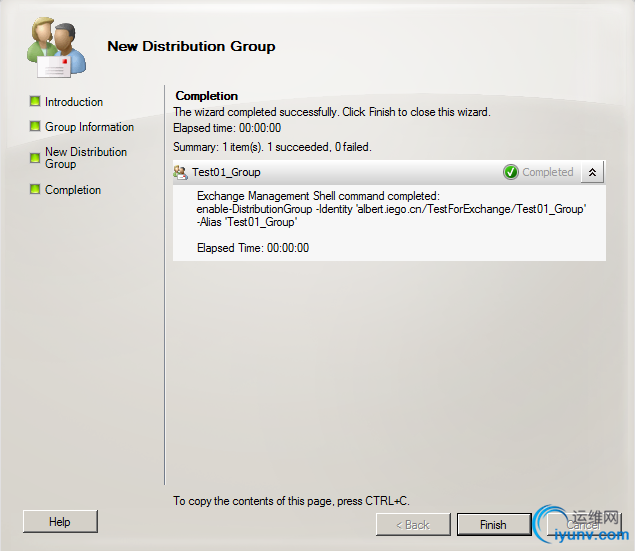Select the Introduction step in sidebar

(74, 102)
